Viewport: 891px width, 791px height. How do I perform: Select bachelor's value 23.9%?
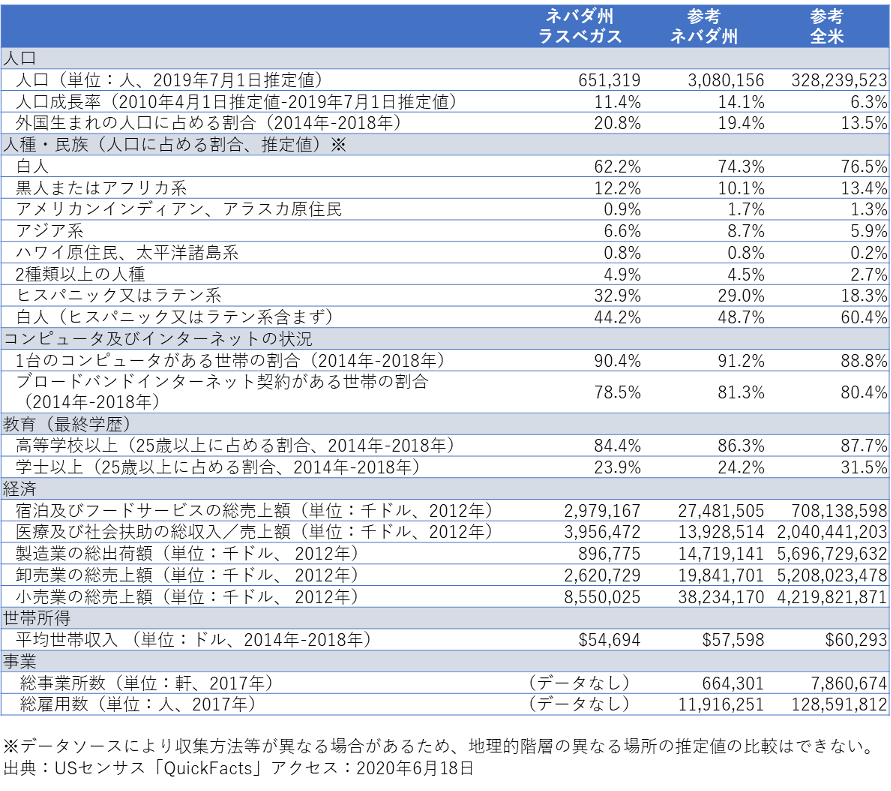(x=617, y=467)
